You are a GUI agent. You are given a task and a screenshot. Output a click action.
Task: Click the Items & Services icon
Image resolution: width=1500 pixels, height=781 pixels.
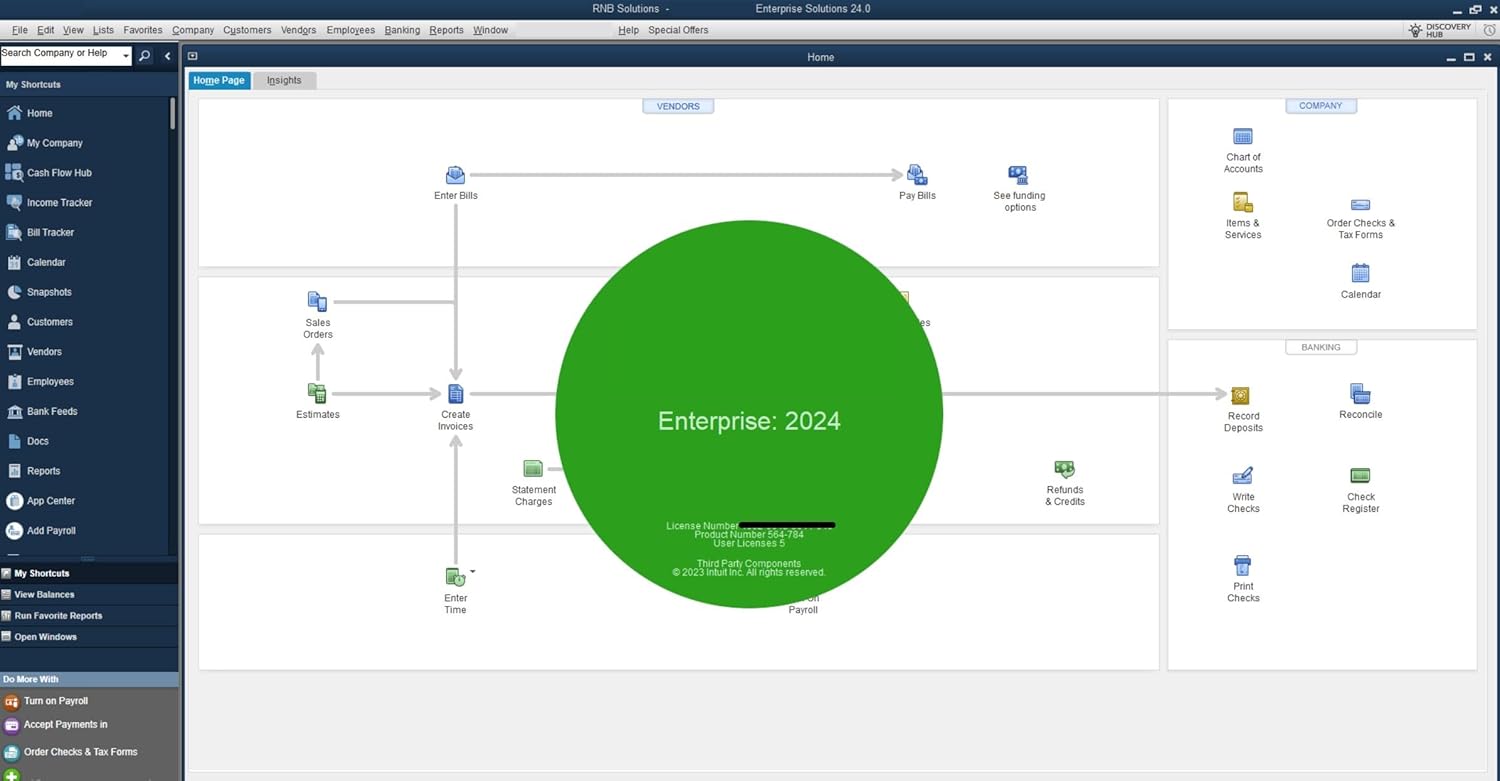[x=1243, y=203]
